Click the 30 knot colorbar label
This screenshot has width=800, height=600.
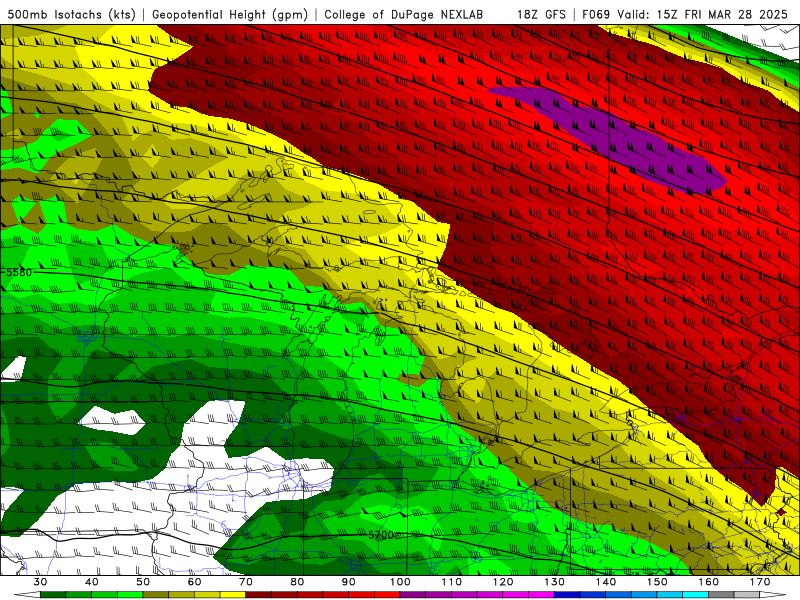40,582
